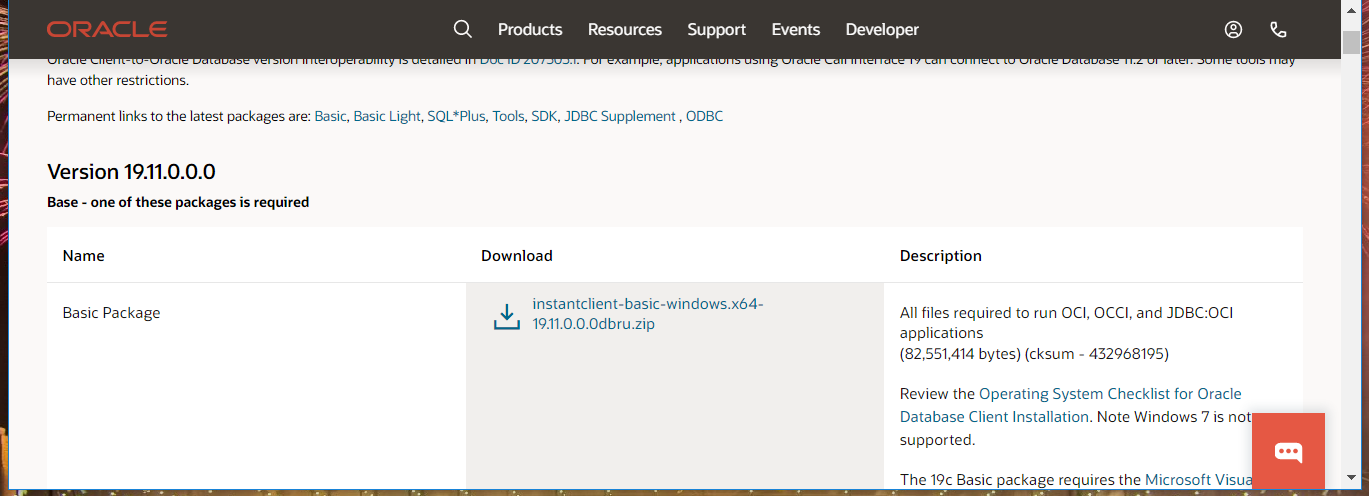Click the page vertical scrollbar thumb
Image resolution: width=1369 pixels, height=496 pixels.
[1351, 42]
